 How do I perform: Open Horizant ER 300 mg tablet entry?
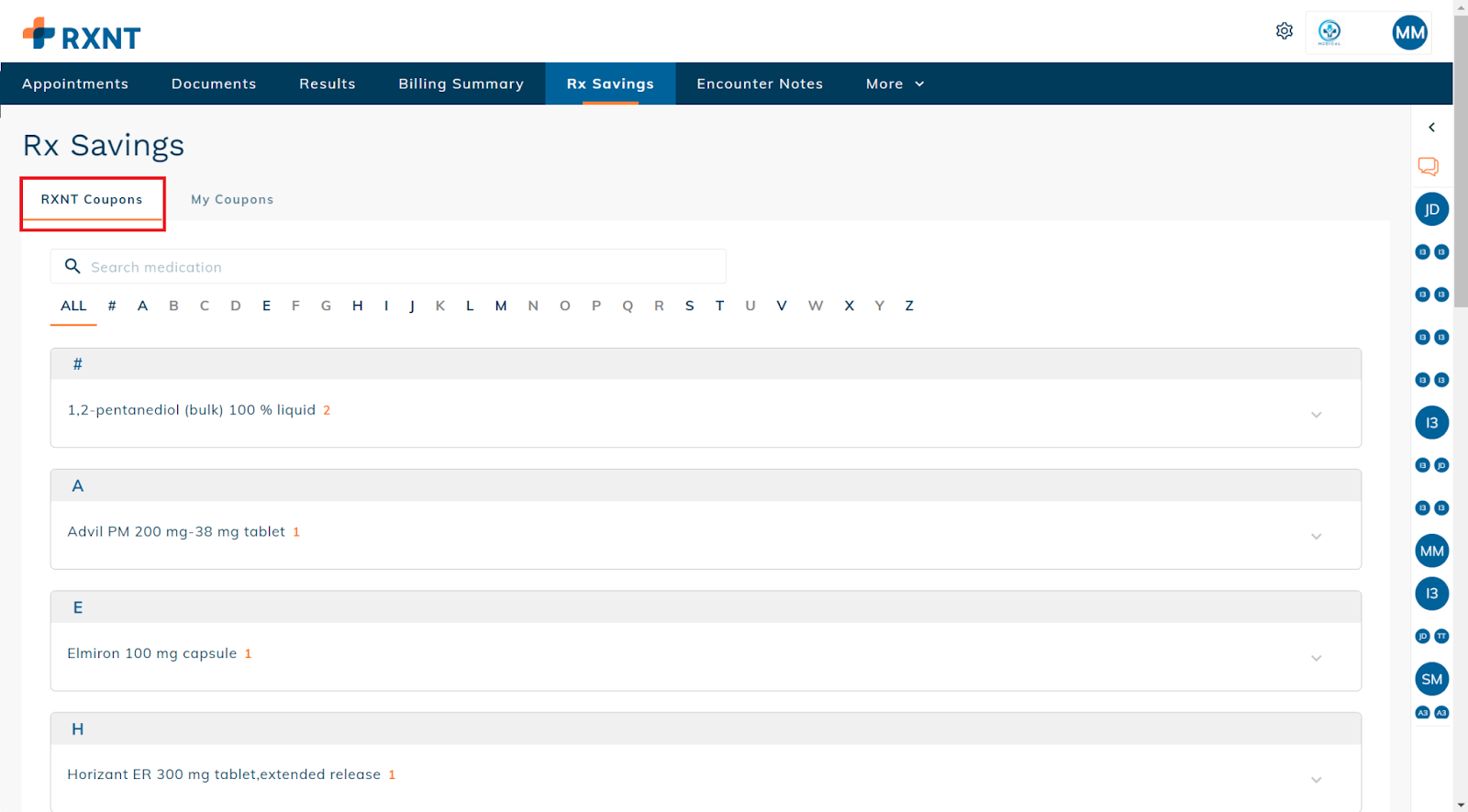224,774
